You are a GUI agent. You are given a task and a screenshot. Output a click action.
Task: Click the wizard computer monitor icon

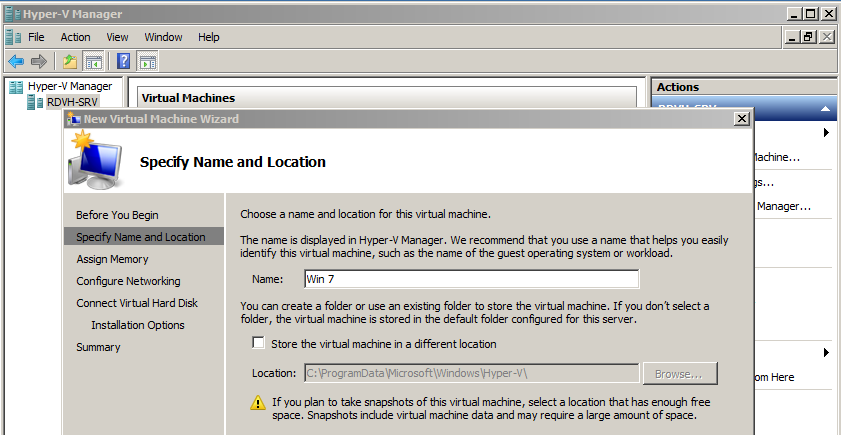click(x=94, y=160)
